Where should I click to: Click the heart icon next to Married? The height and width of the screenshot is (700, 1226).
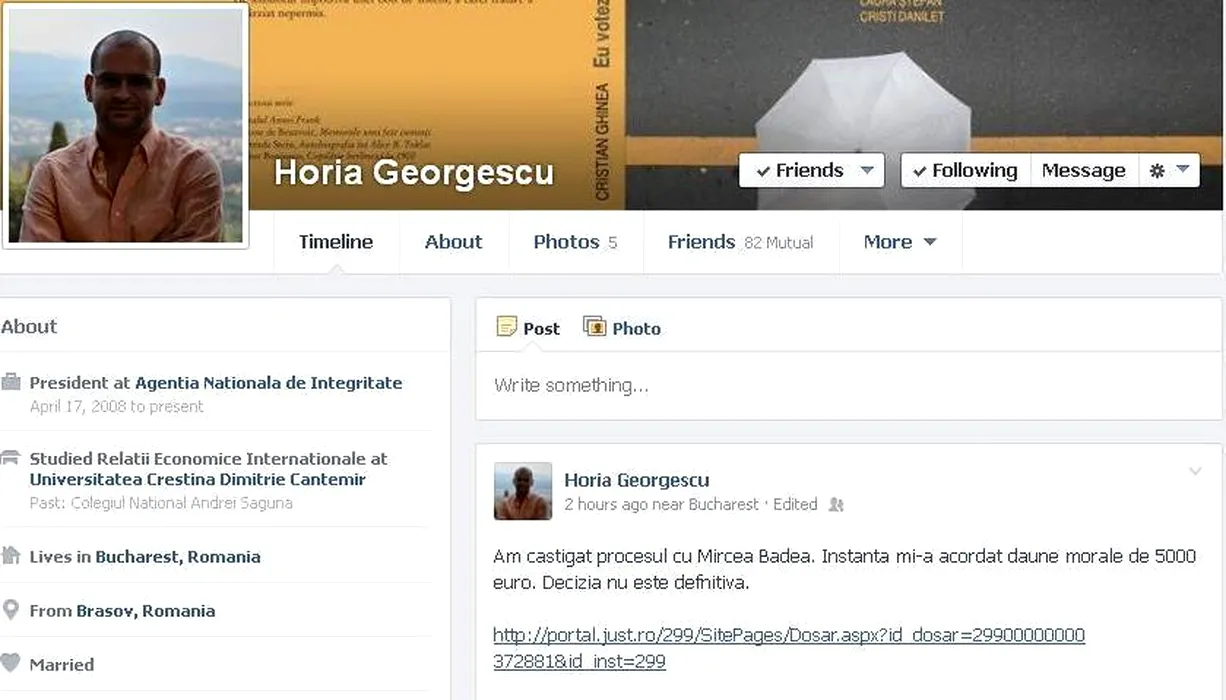coord(11,663)
